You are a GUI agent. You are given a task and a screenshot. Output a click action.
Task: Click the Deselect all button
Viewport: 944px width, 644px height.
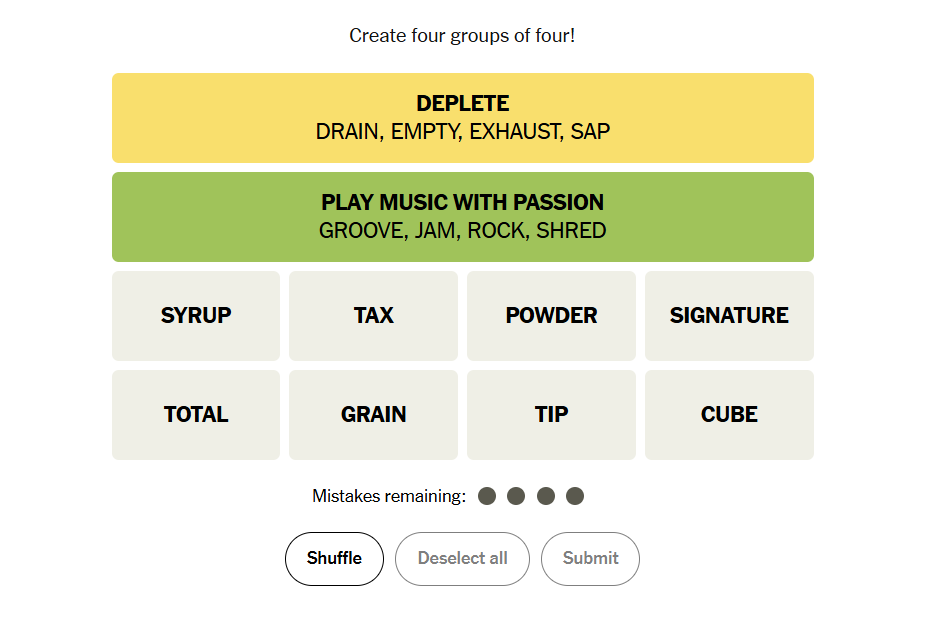tap(462, 559)
